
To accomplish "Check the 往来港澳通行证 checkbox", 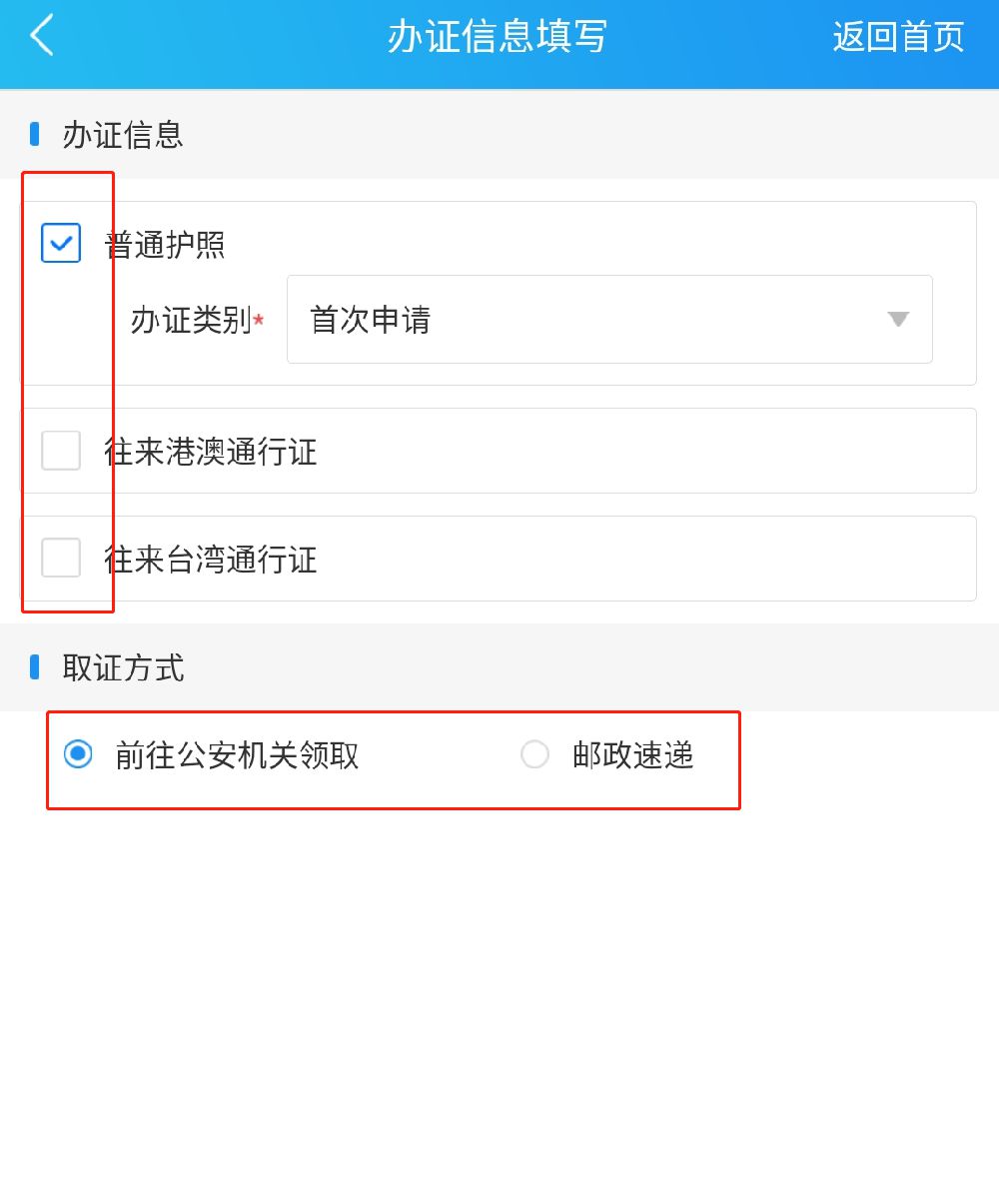I will (61, 451).
